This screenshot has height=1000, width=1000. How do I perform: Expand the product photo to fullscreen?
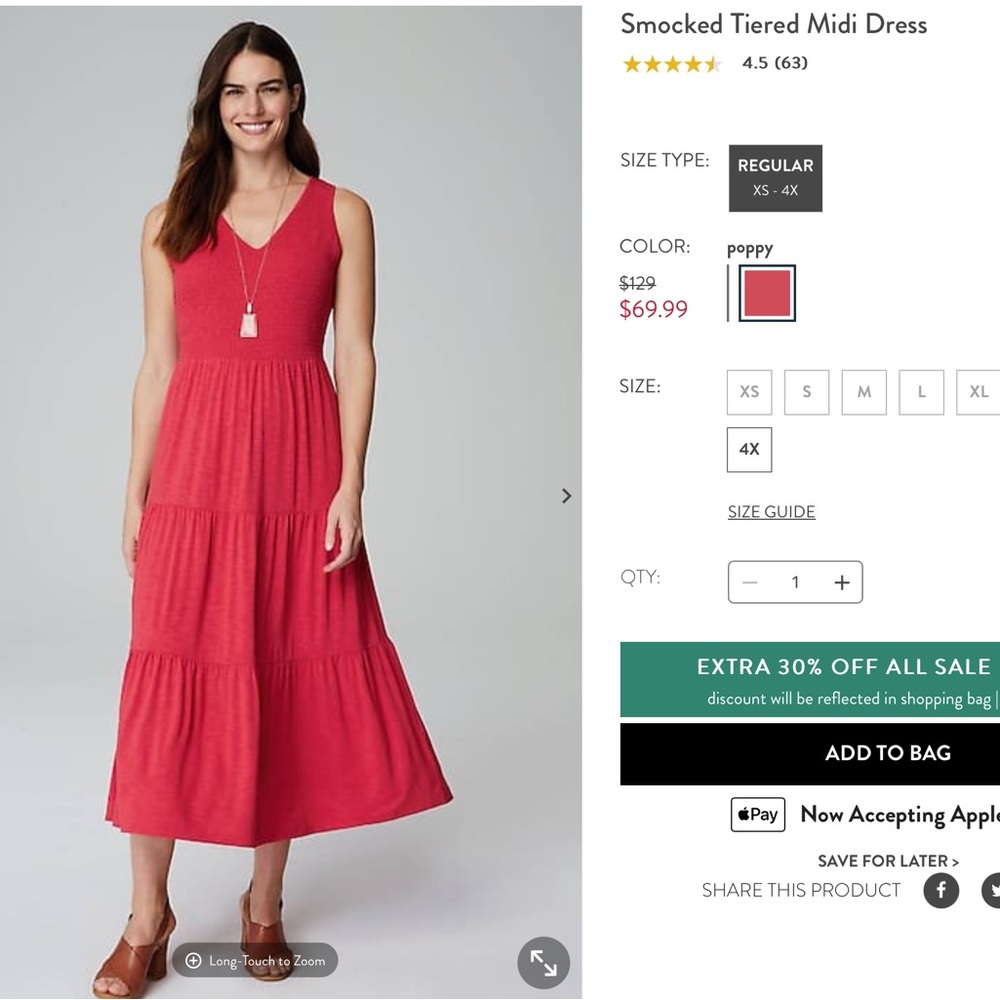coord(544,963)
